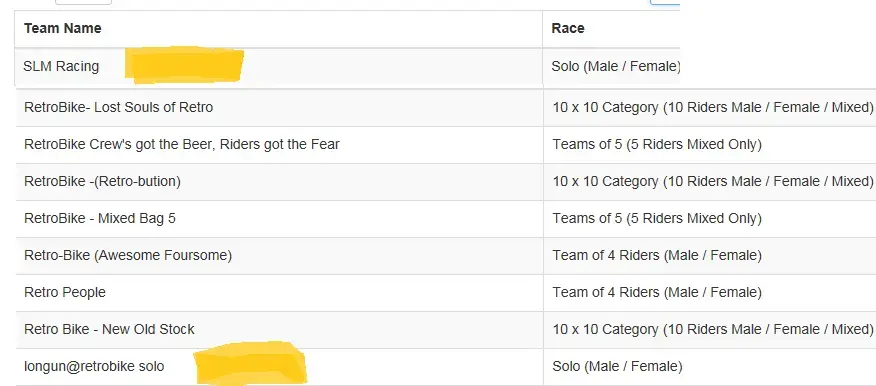The width and height of the screenshot is (876, 386).
Task: Click 10 x 10 Category for Lost Souls
Action: (x=713, y=107)
